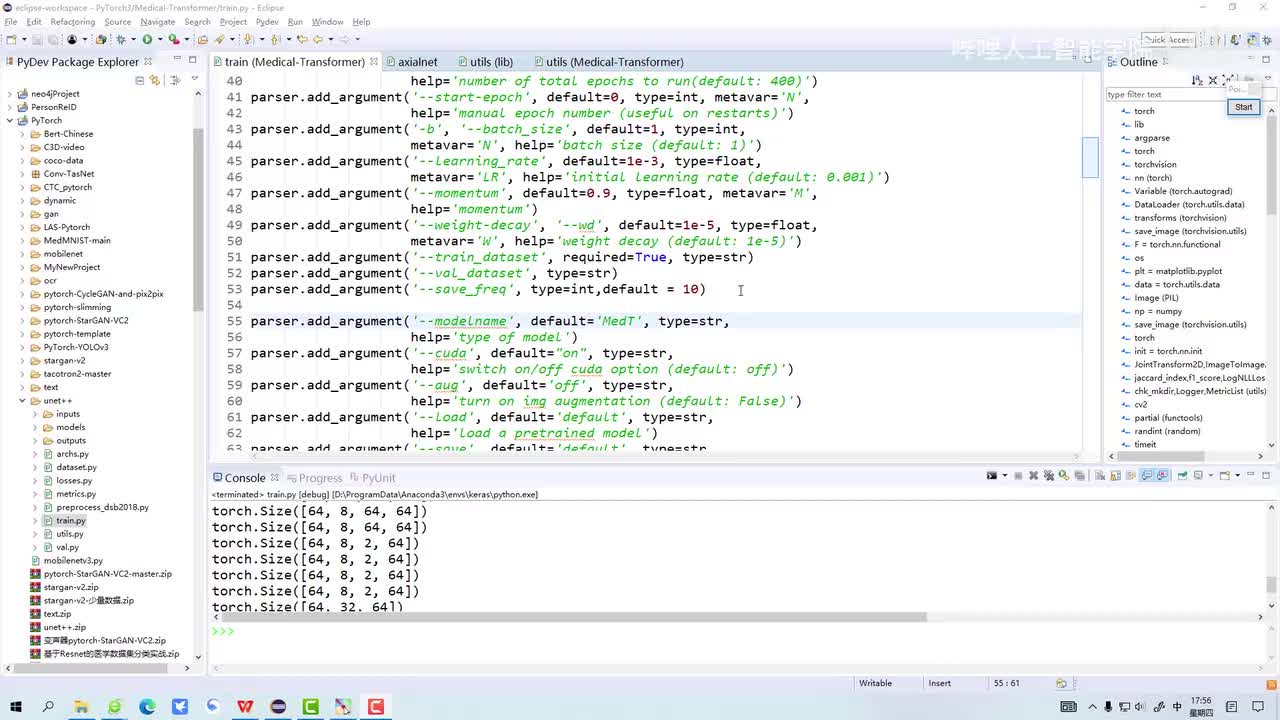Toggle show console on standard error change
Screen dimensions: 1280x720
[1162, 476]
